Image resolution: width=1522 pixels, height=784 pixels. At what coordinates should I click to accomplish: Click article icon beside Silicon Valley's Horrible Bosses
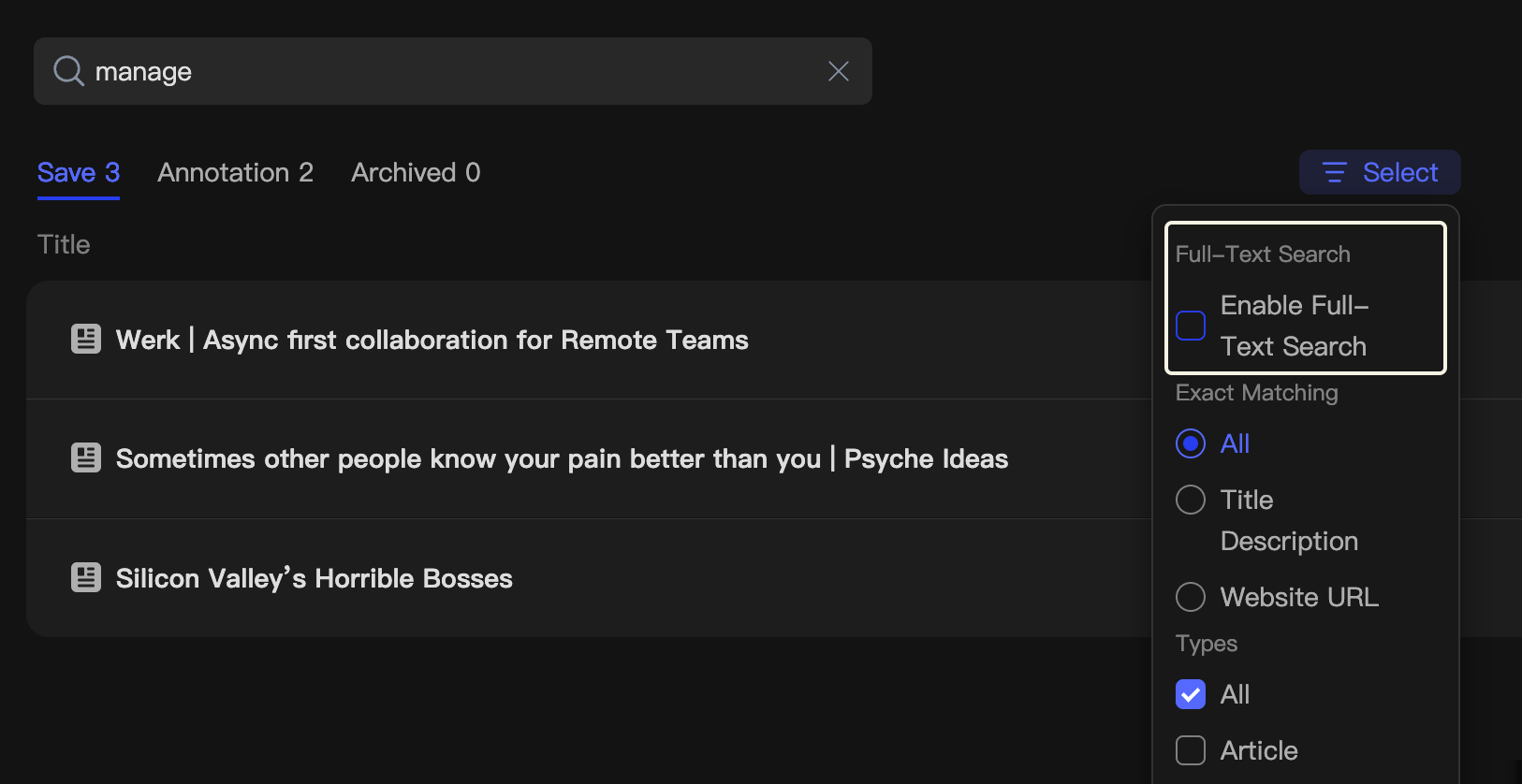[86, 577]
